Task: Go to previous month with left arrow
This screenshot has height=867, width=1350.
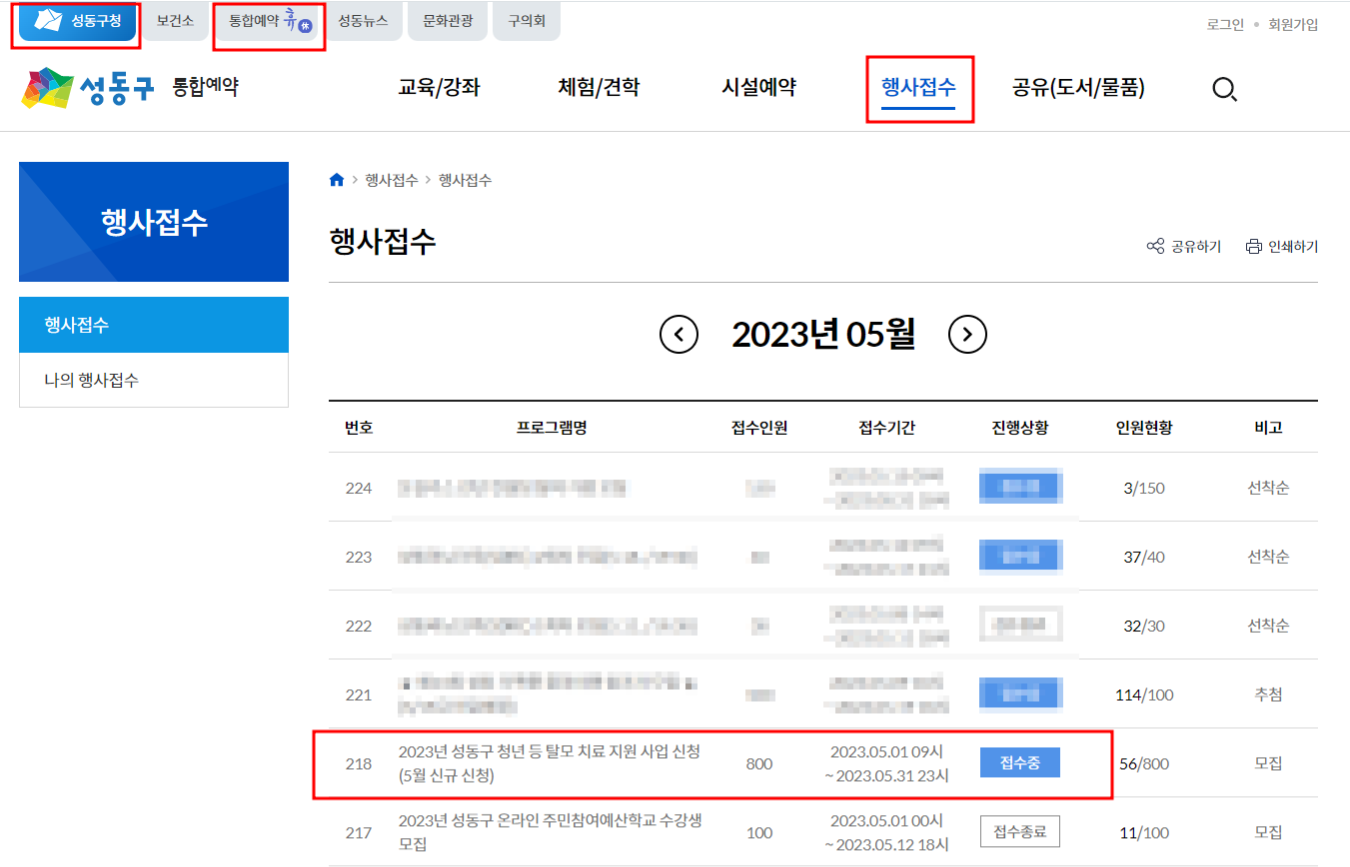Action: click(x=679, y=335)
